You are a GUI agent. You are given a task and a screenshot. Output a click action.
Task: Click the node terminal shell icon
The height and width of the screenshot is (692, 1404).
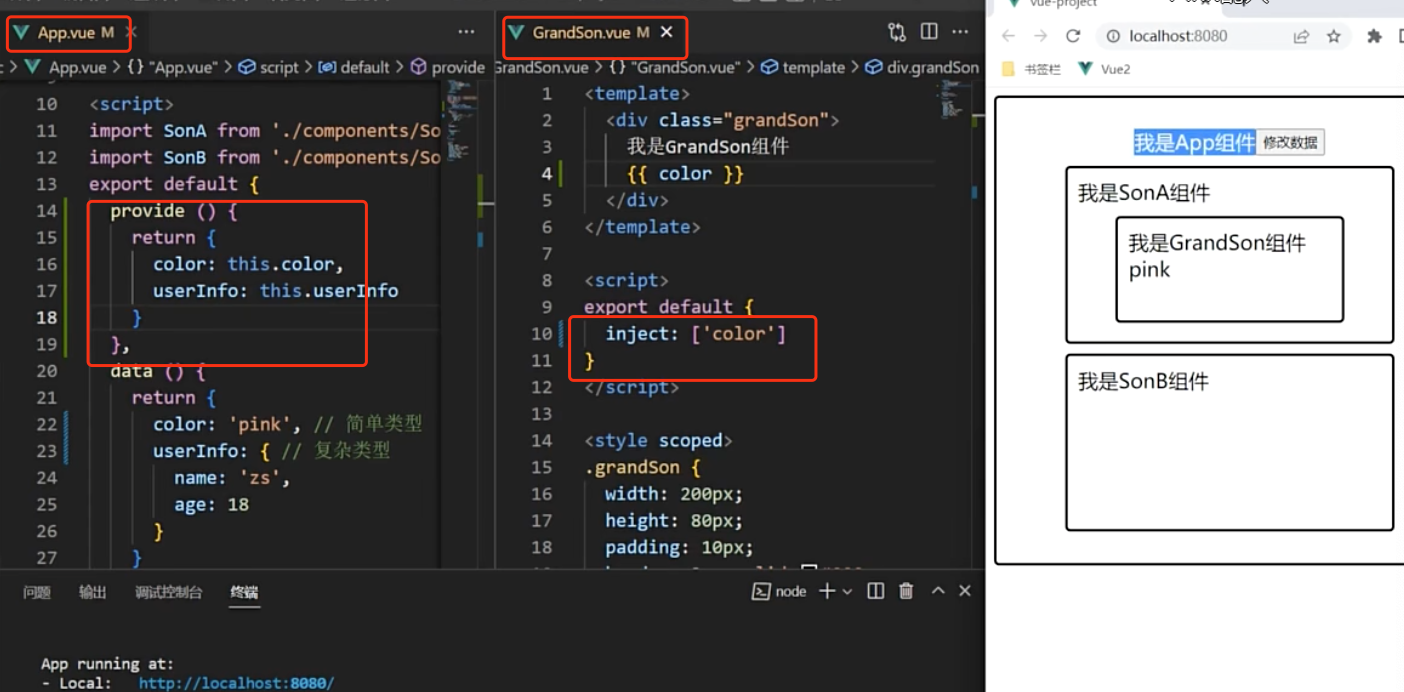point(760,591)
